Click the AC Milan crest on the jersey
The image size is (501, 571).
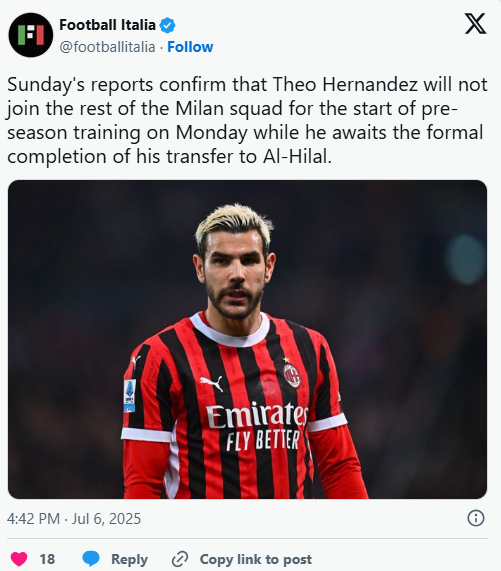292,375
